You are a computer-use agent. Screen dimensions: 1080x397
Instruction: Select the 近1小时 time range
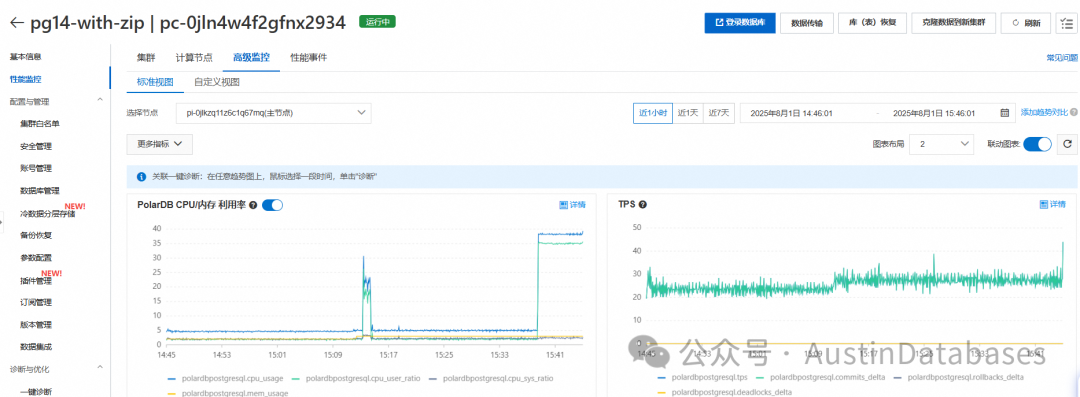[x=653, y=113]
